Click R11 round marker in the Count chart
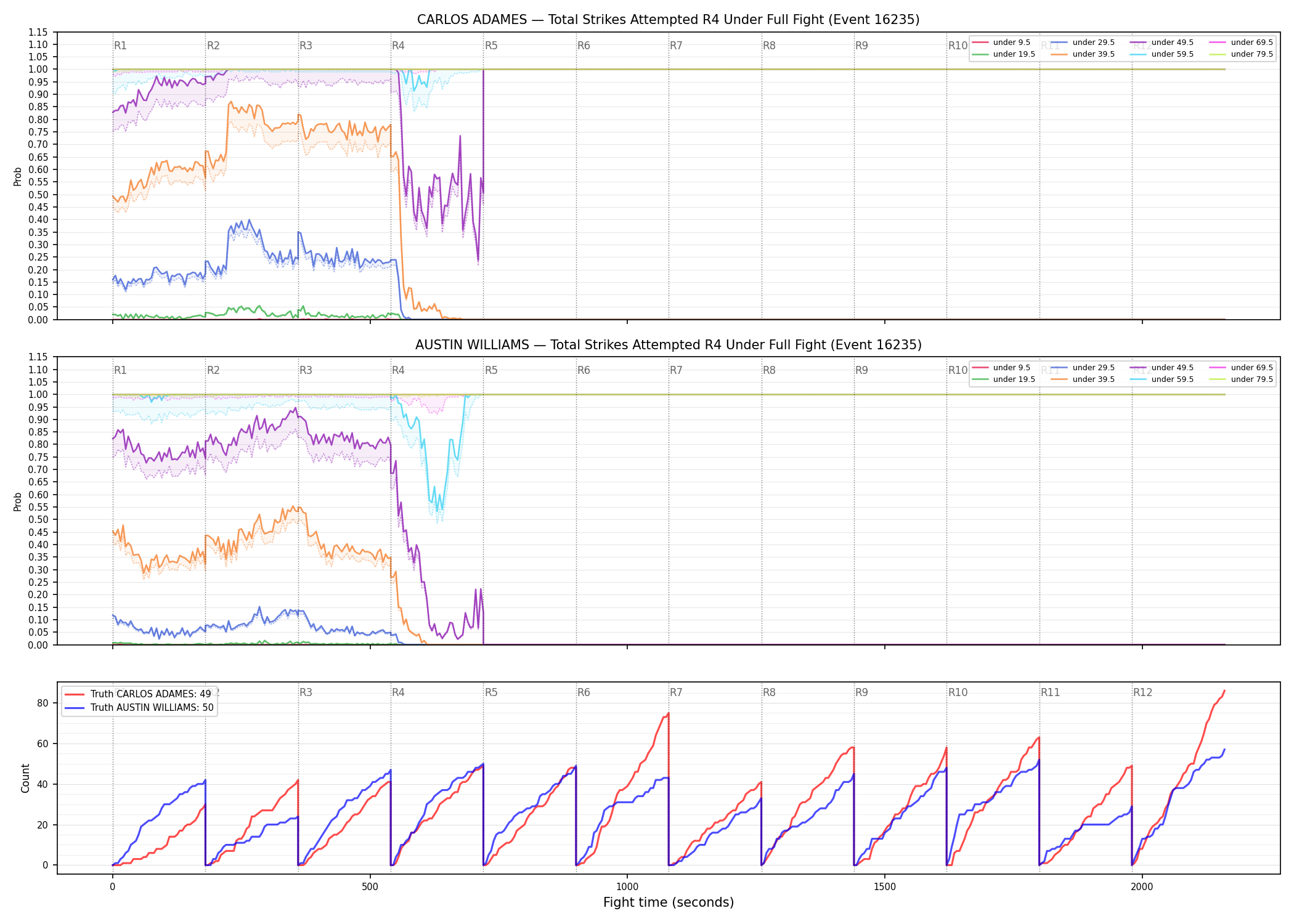The image size is (1294, 924). pos(1050,692)
